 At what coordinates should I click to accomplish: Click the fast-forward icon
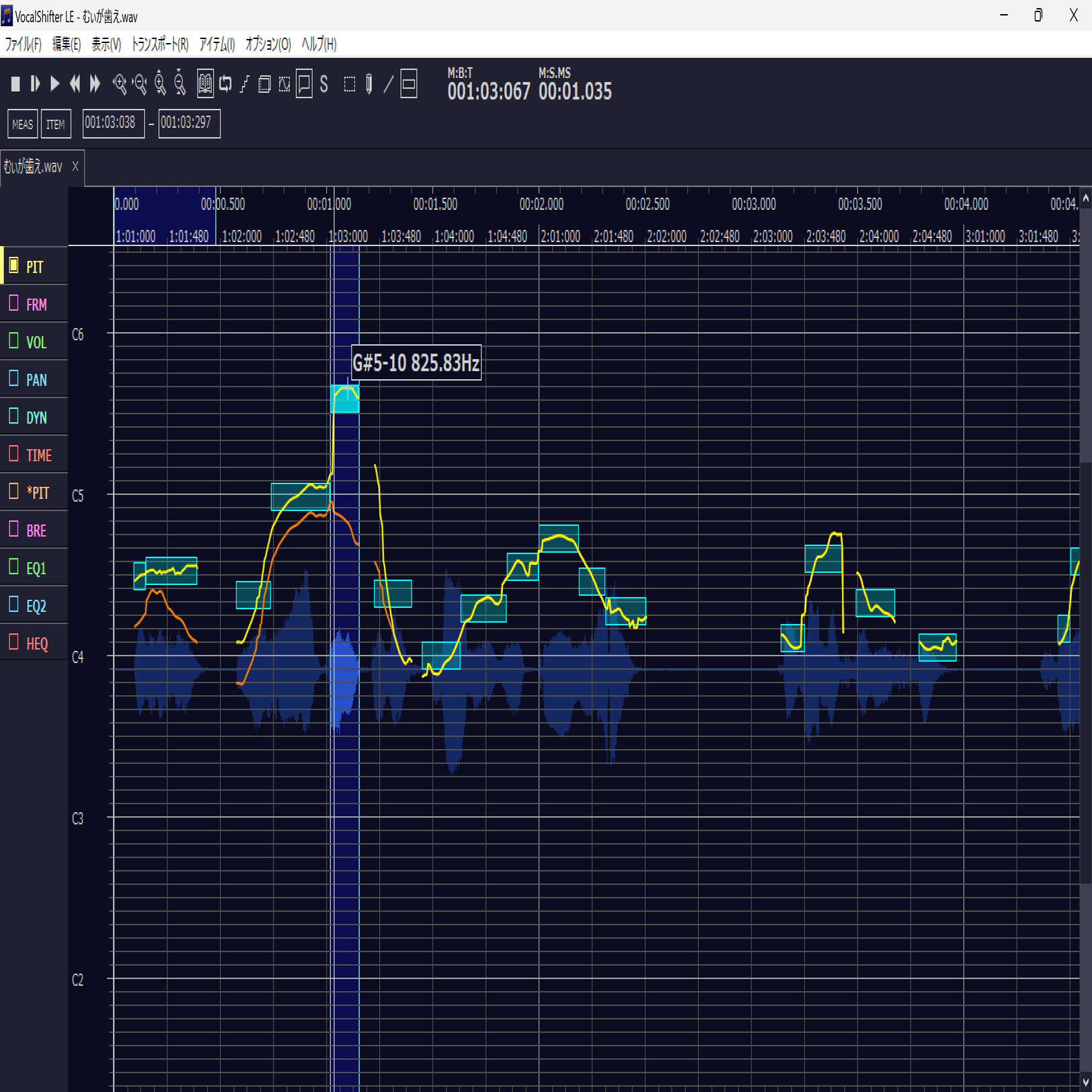[95, 84]
